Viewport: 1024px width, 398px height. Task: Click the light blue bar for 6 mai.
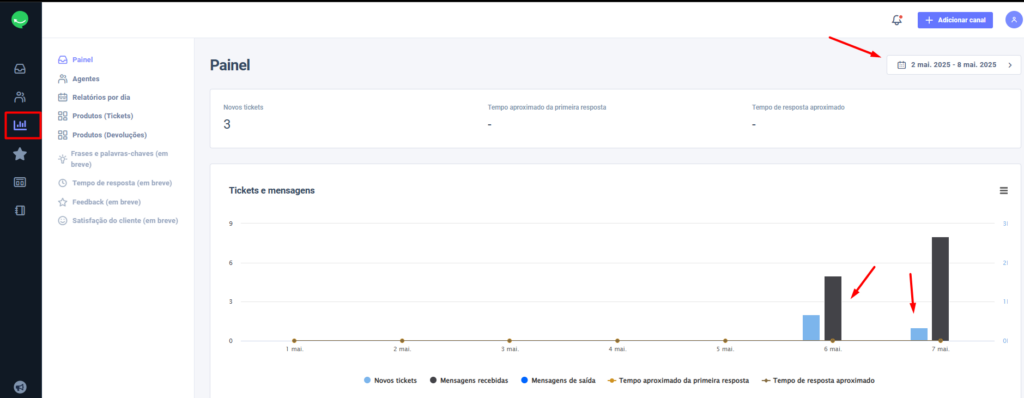click(810, 327)
